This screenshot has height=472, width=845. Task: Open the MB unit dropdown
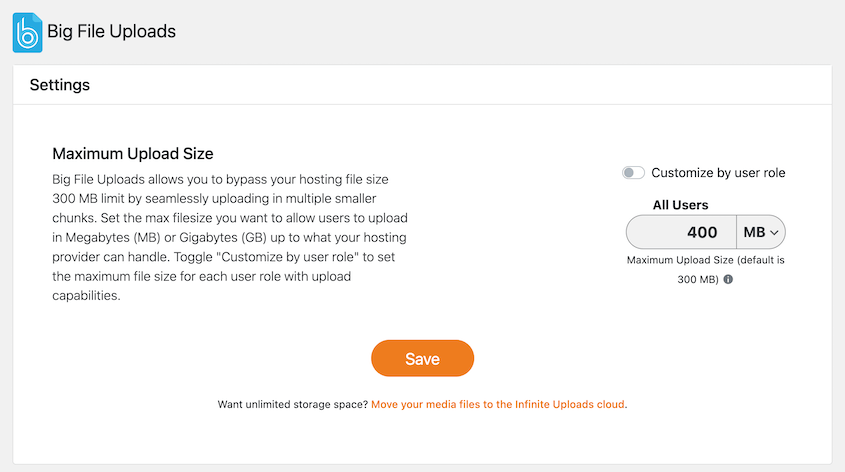coord(760,233)
